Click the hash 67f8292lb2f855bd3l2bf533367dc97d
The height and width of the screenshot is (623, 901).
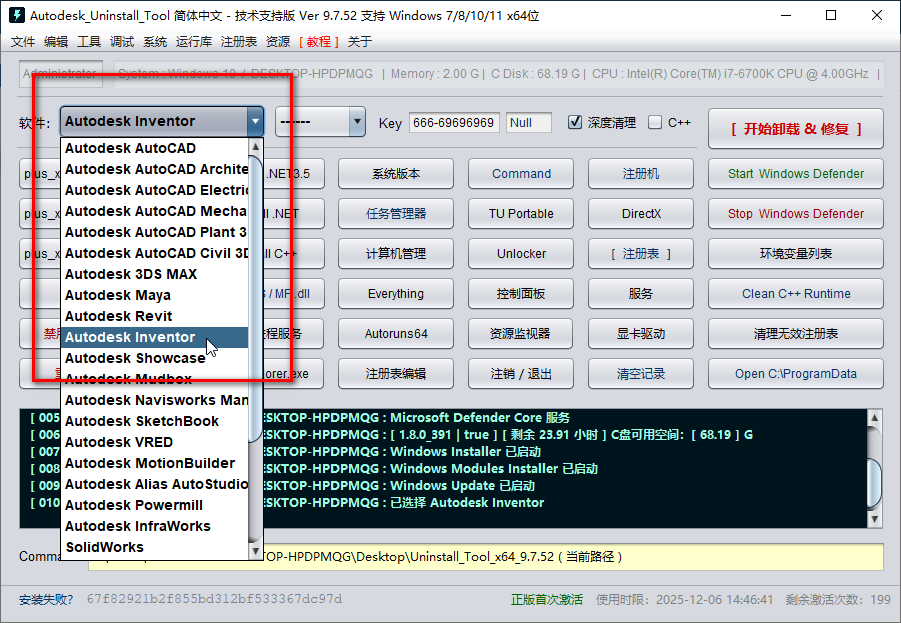[214, 599]
